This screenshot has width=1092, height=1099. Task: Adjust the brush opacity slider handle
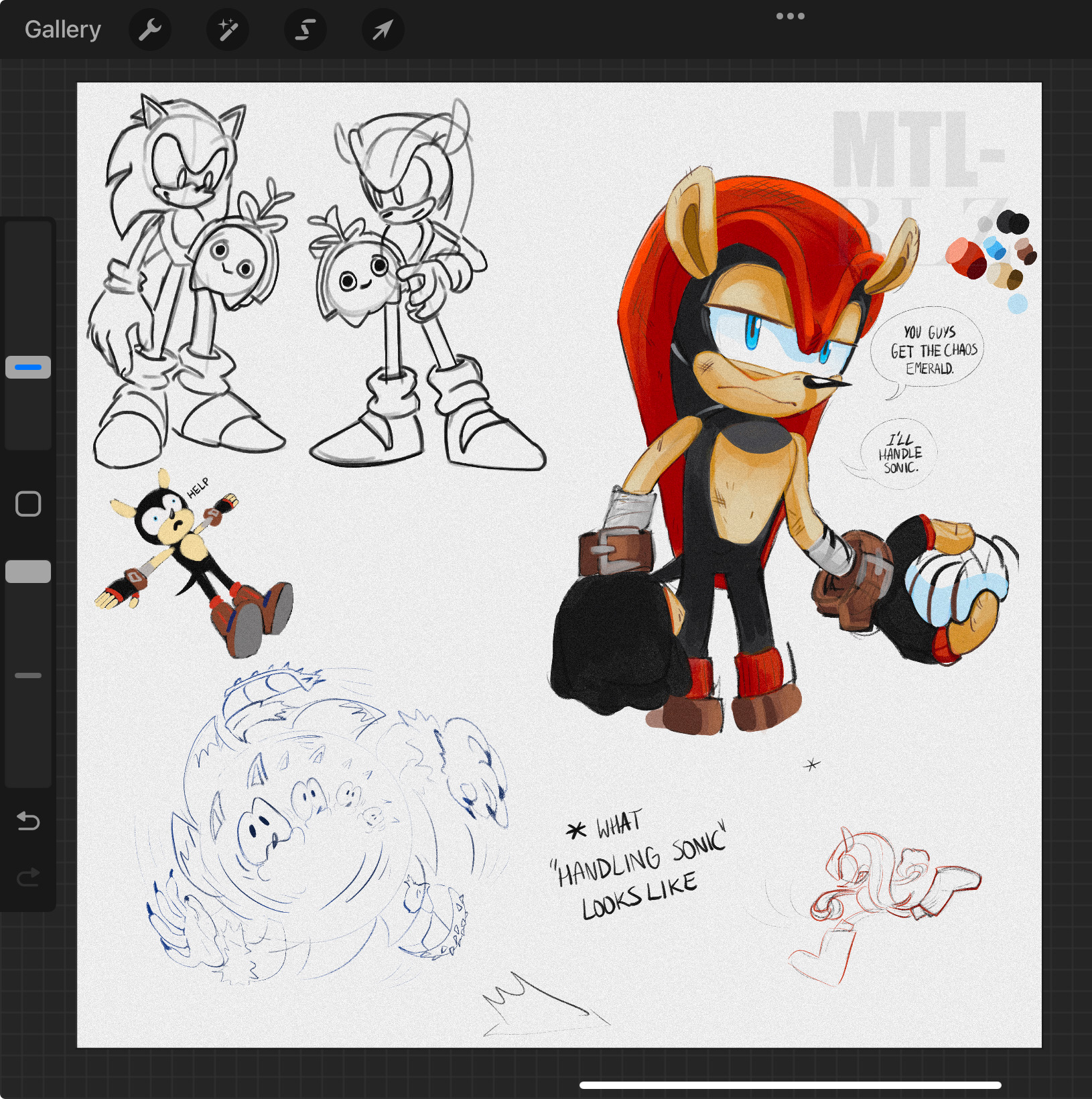click(28, 572)
